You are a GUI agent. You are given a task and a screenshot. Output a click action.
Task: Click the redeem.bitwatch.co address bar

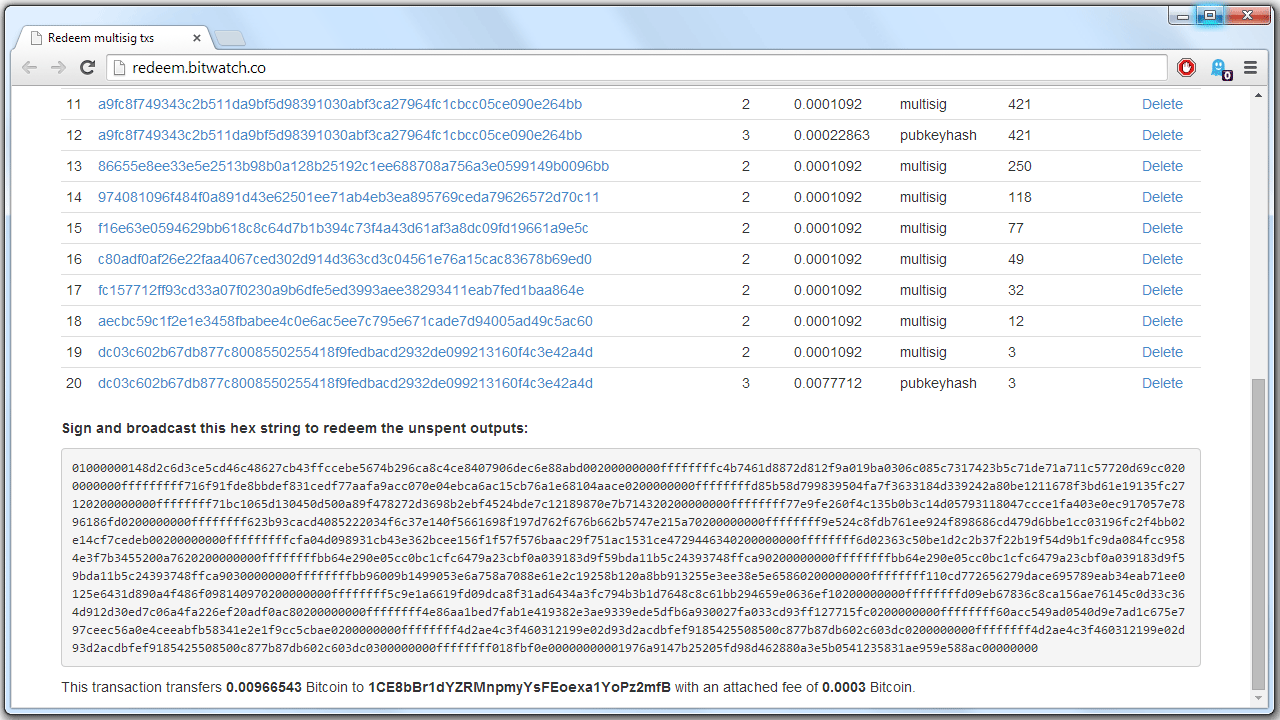click(640, 68)
